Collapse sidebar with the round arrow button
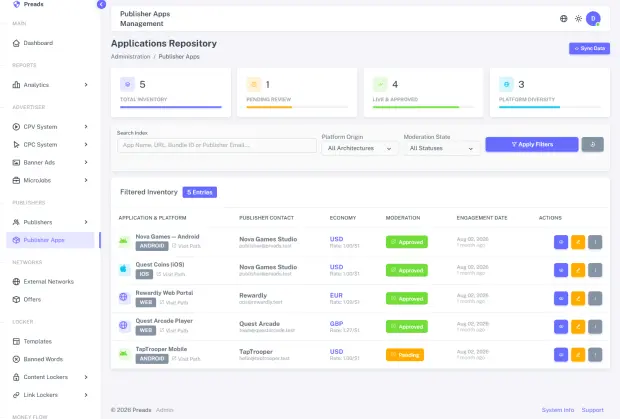This screenshot has height=419, width=620. 101,4
